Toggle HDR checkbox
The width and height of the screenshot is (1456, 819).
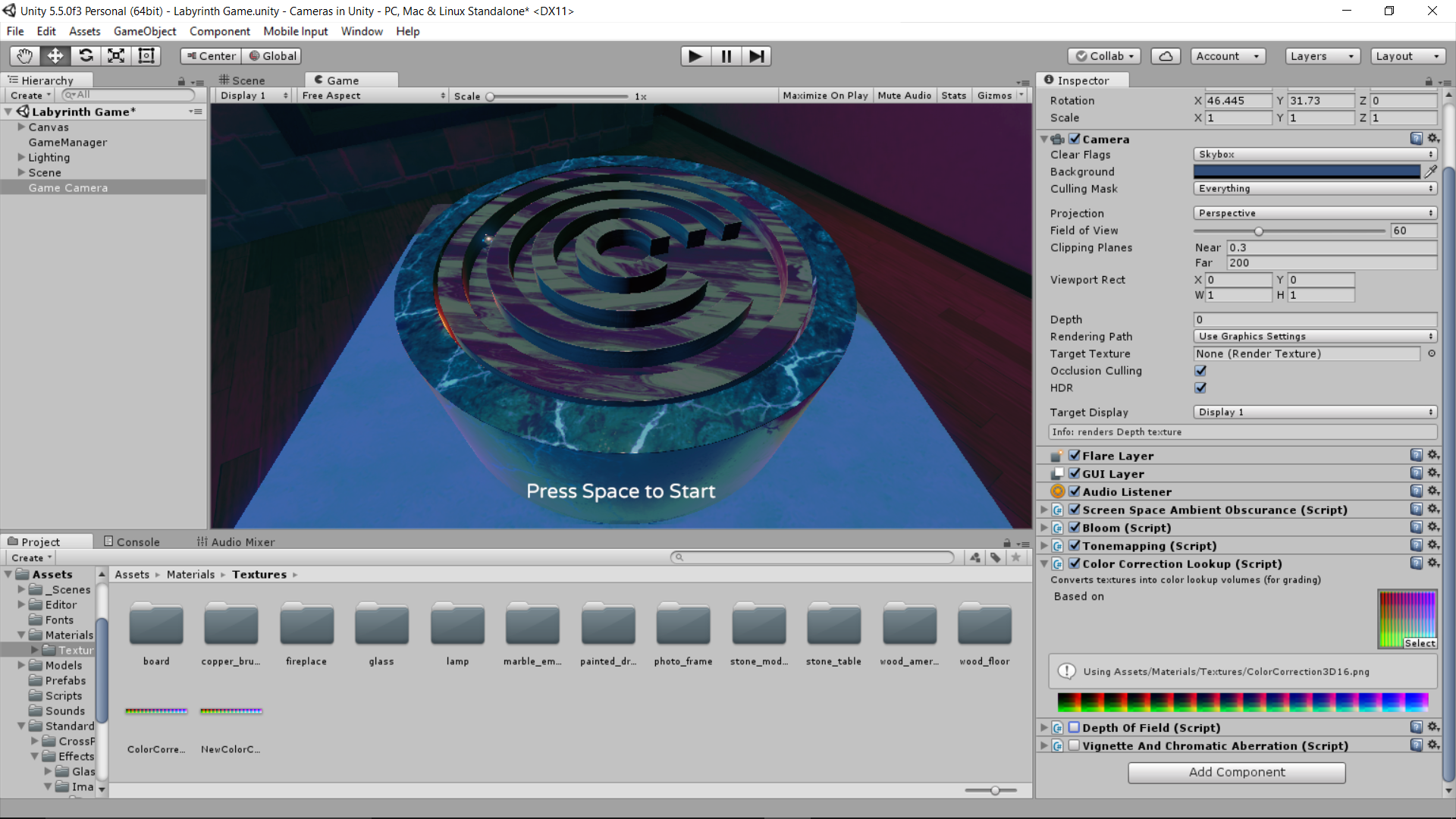click(1200, 388)
